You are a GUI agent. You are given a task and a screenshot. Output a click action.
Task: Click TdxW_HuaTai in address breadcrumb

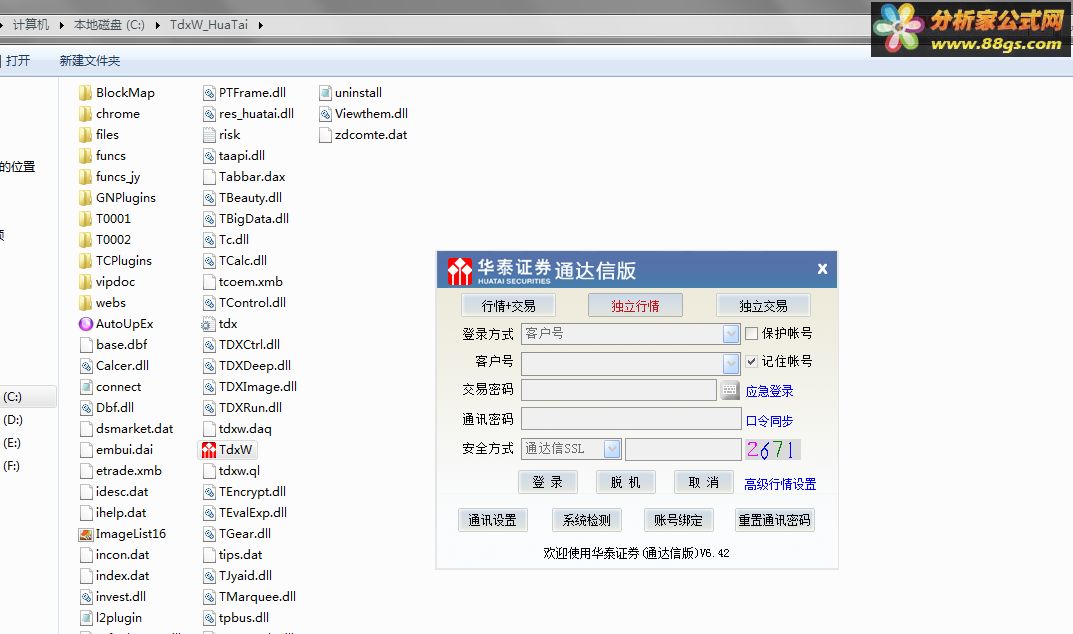coord(209,25)
